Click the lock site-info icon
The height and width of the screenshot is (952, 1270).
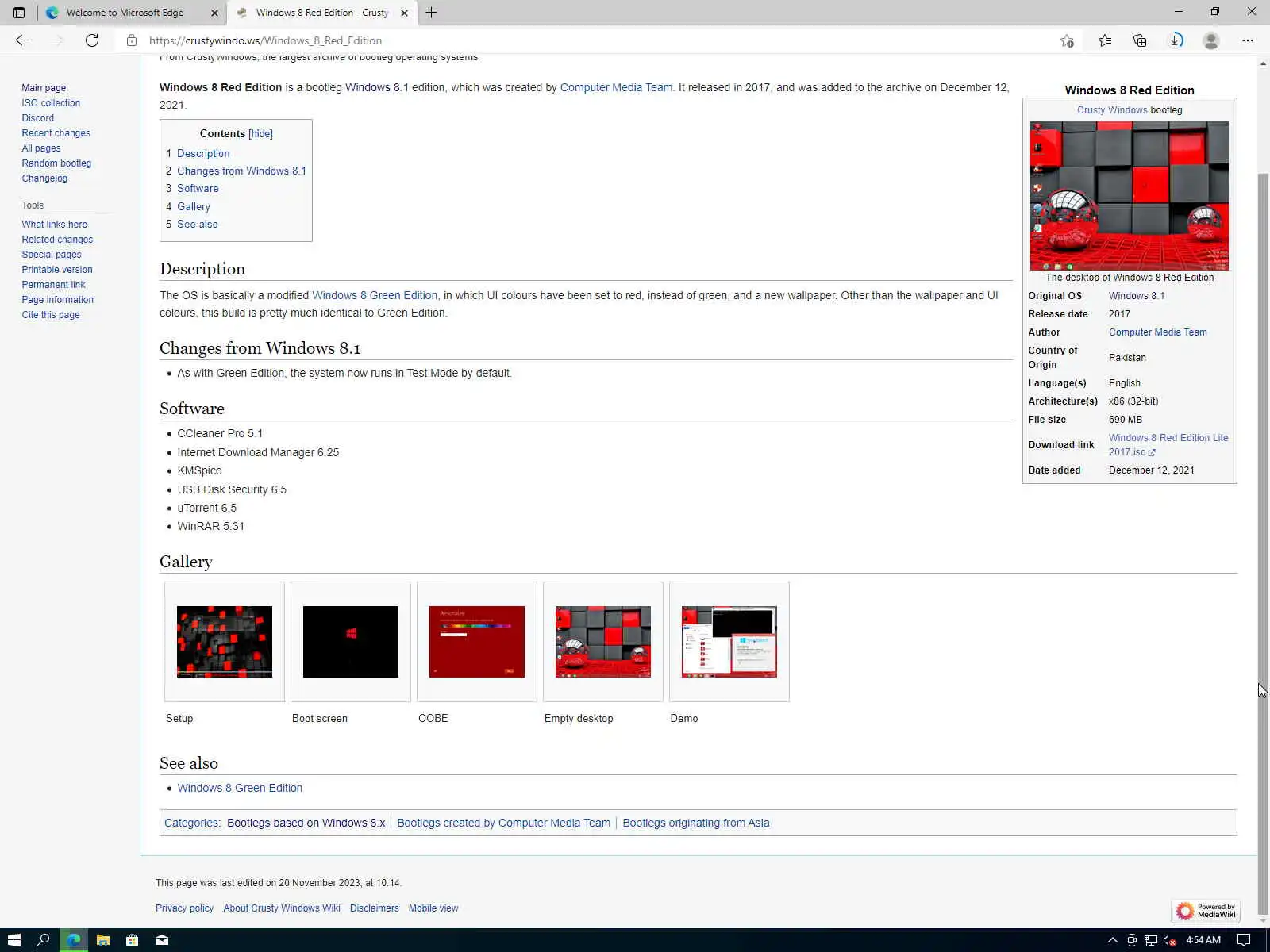[x=132, y=40]
